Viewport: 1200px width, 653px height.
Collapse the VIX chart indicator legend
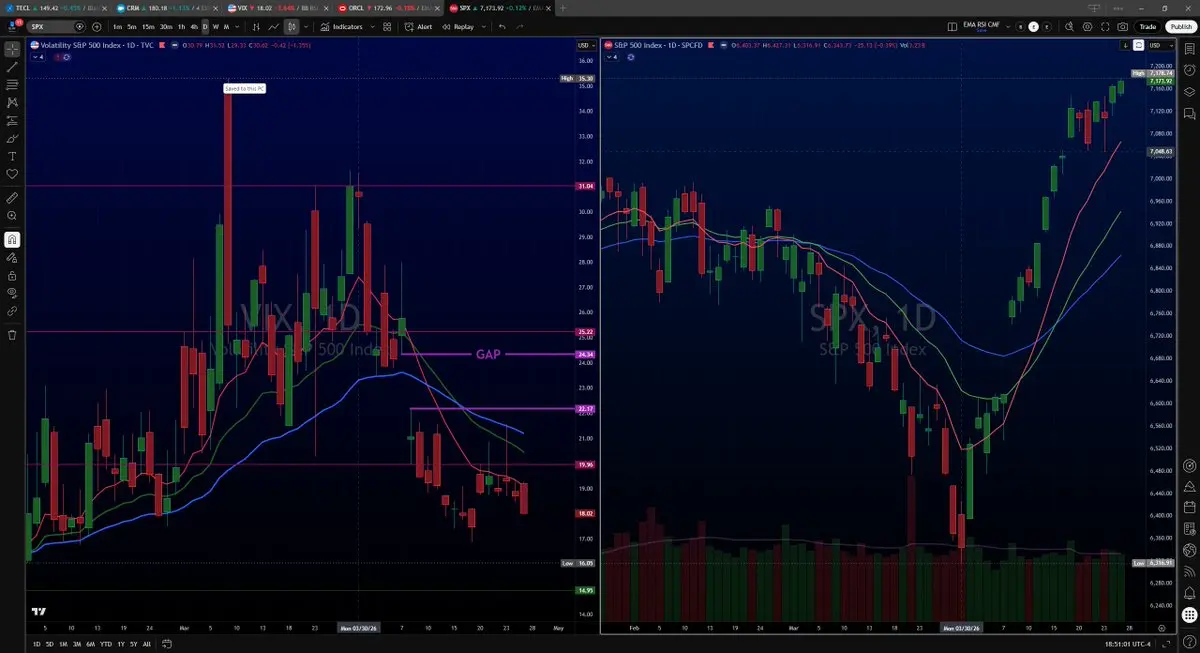pos(38,57)
